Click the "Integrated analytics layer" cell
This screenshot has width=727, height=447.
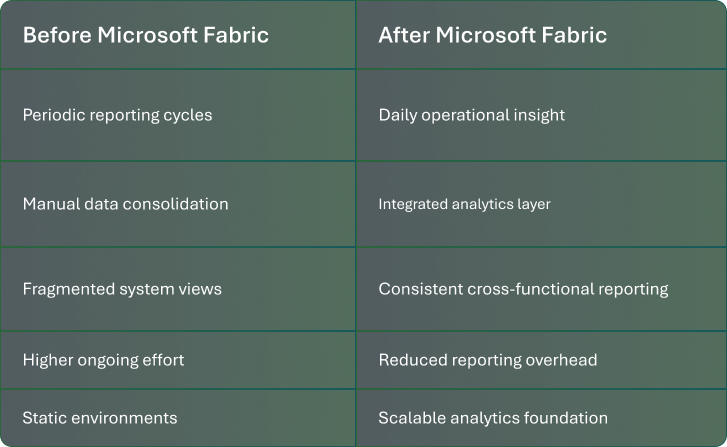464,204
